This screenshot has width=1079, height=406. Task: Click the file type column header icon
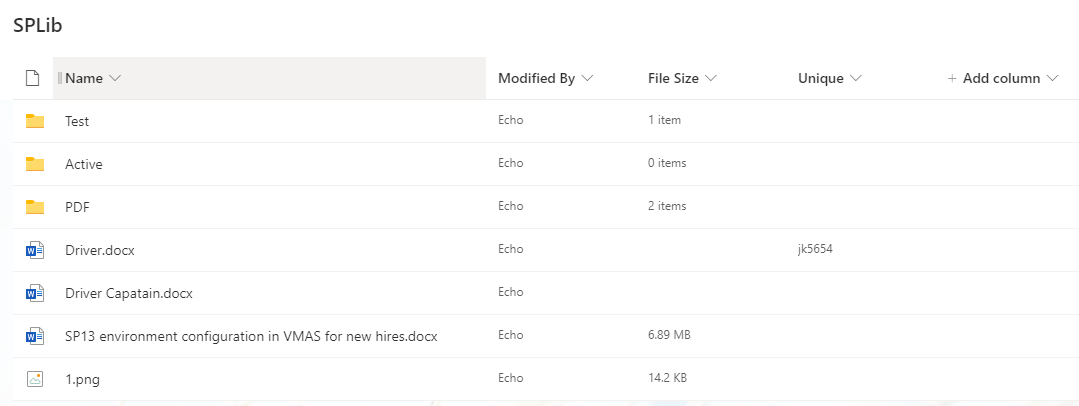[32, 78]
